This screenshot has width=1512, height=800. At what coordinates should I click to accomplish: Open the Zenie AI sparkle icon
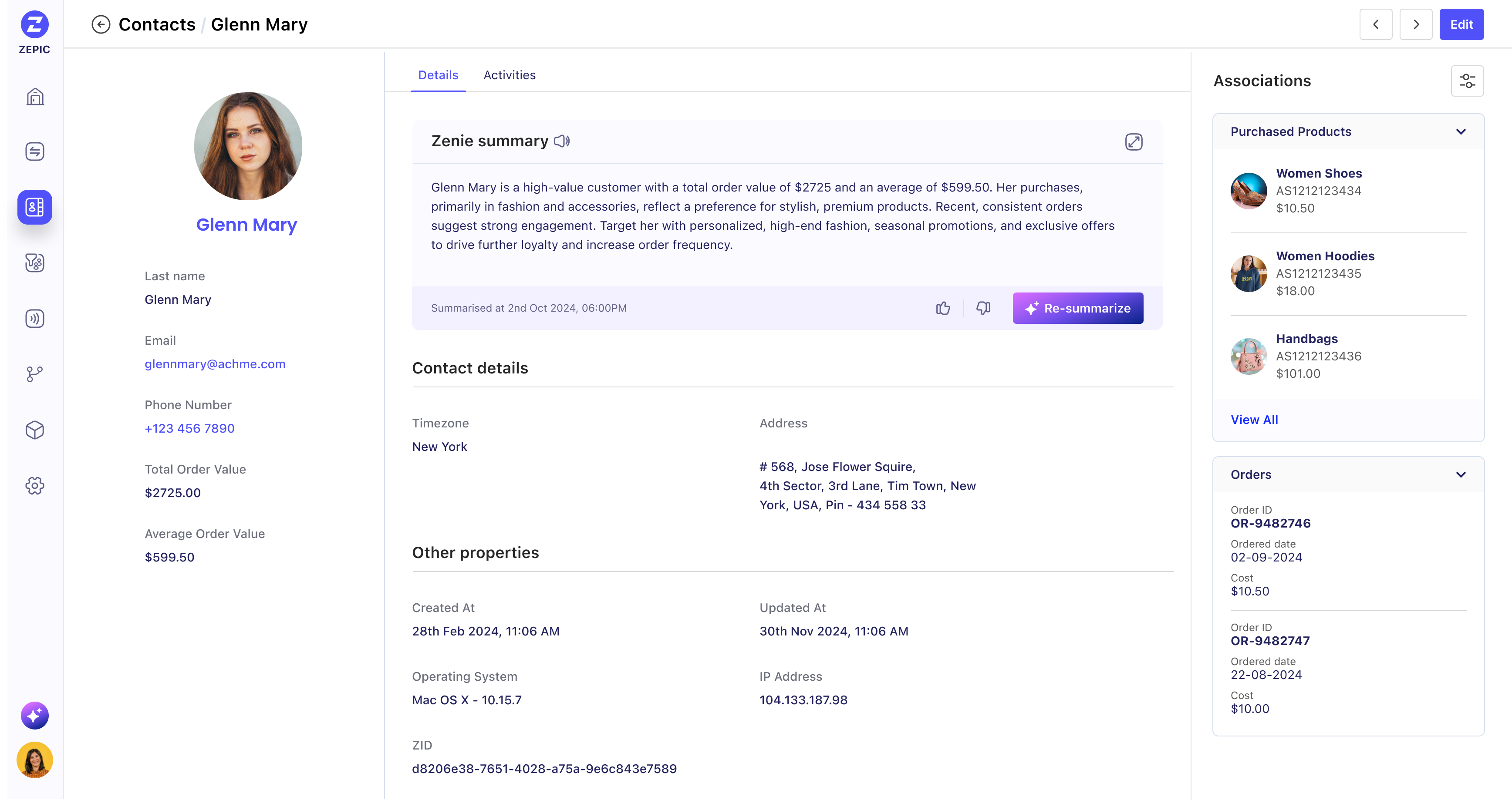click(x=35, y=715)
